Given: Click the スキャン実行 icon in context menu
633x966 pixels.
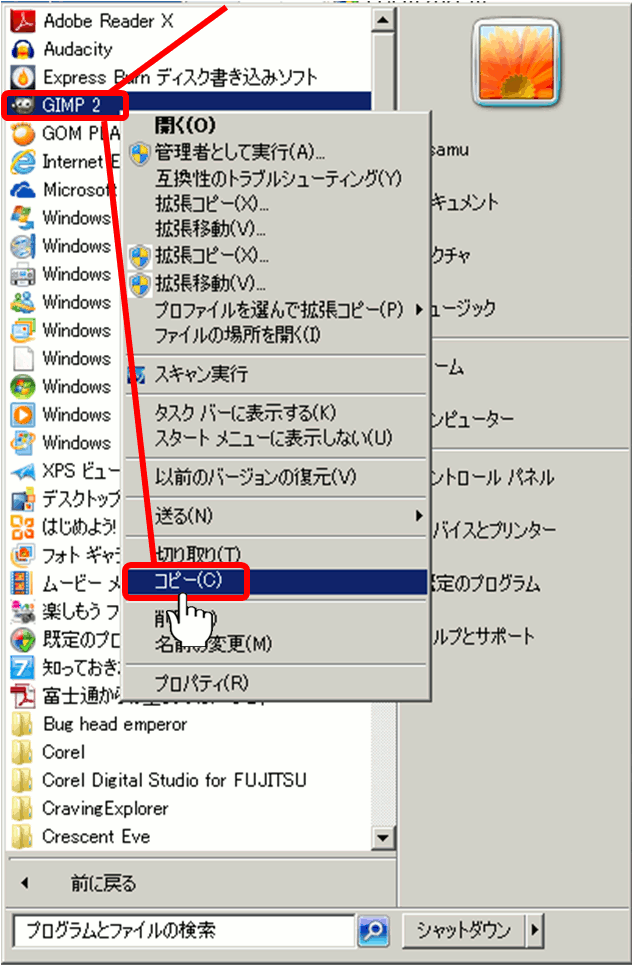Looking at the screenshot, I should tap(141, 375).
